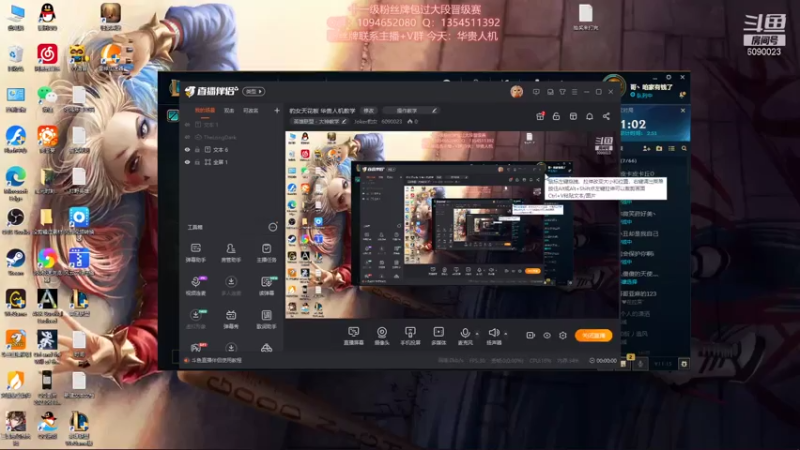This screenshot has width=800, height=450.
Task: Close the League client timer panel
Action: coord(683,110)
